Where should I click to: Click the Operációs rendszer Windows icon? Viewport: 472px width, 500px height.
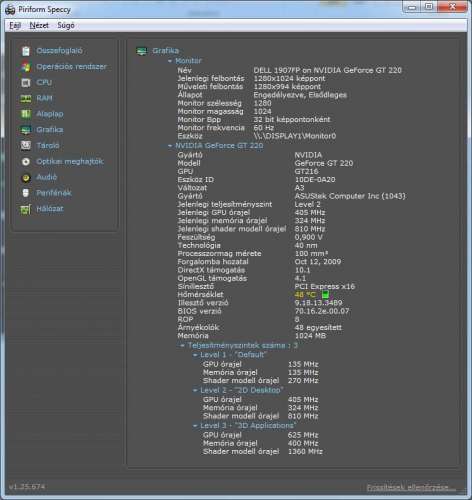[x=26, y=67]
